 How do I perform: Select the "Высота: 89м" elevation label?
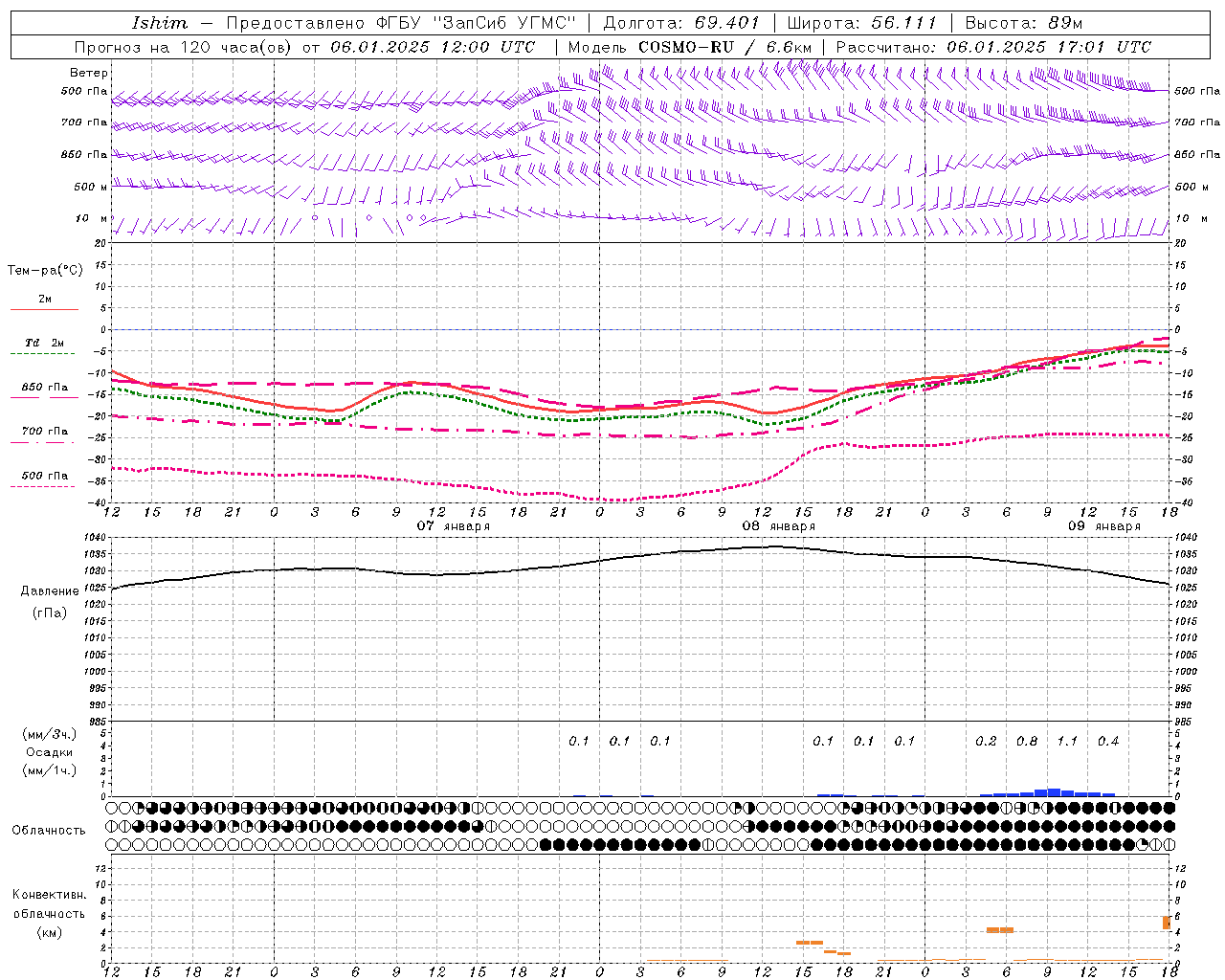coord(1023,23)
